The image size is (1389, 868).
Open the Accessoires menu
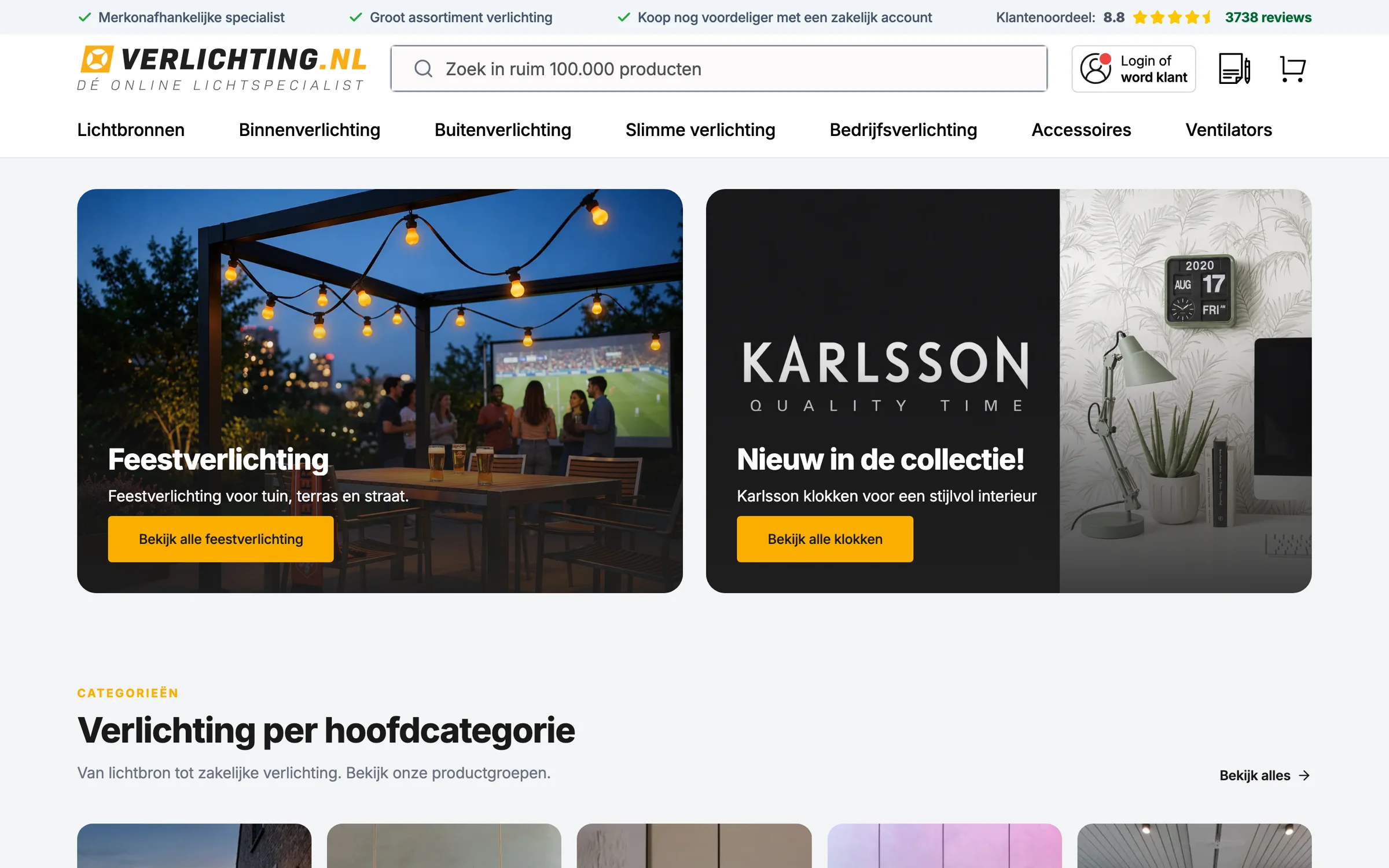1081,130
